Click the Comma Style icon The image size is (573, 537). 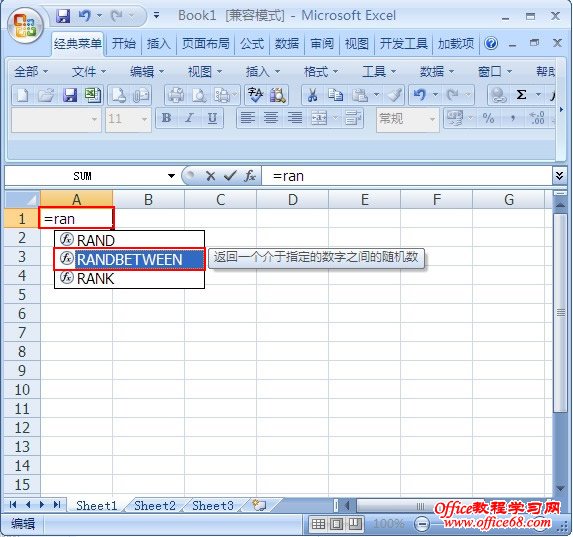pos(513,118)
